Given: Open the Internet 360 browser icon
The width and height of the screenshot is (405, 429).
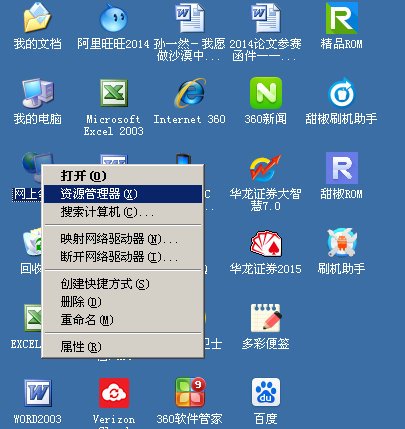Looking at the screenshot, I should pos(190,93).
